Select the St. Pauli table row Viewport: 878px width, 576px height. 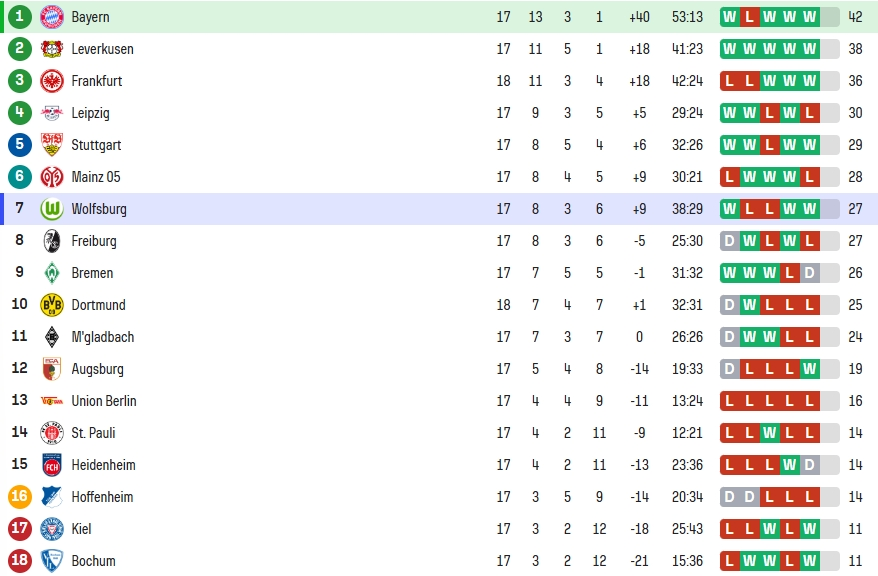pos(439,433)
